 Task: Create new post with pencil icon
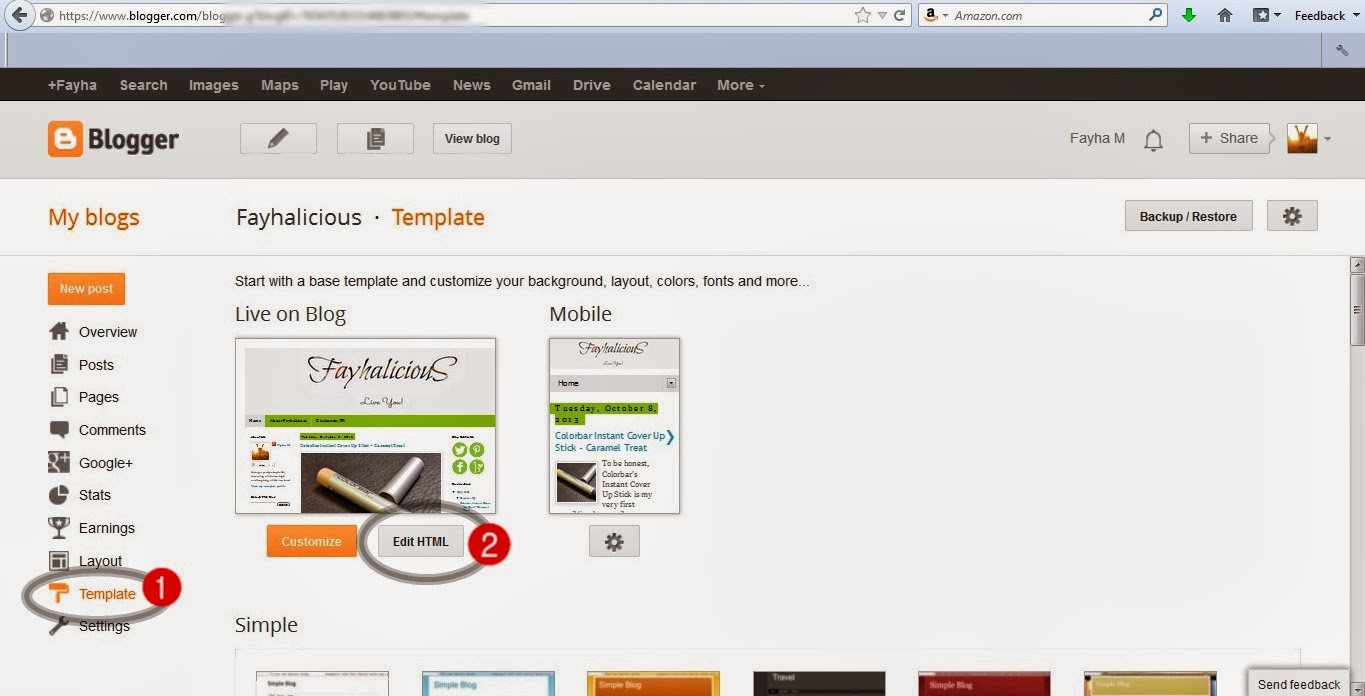(x=278, y=139)
